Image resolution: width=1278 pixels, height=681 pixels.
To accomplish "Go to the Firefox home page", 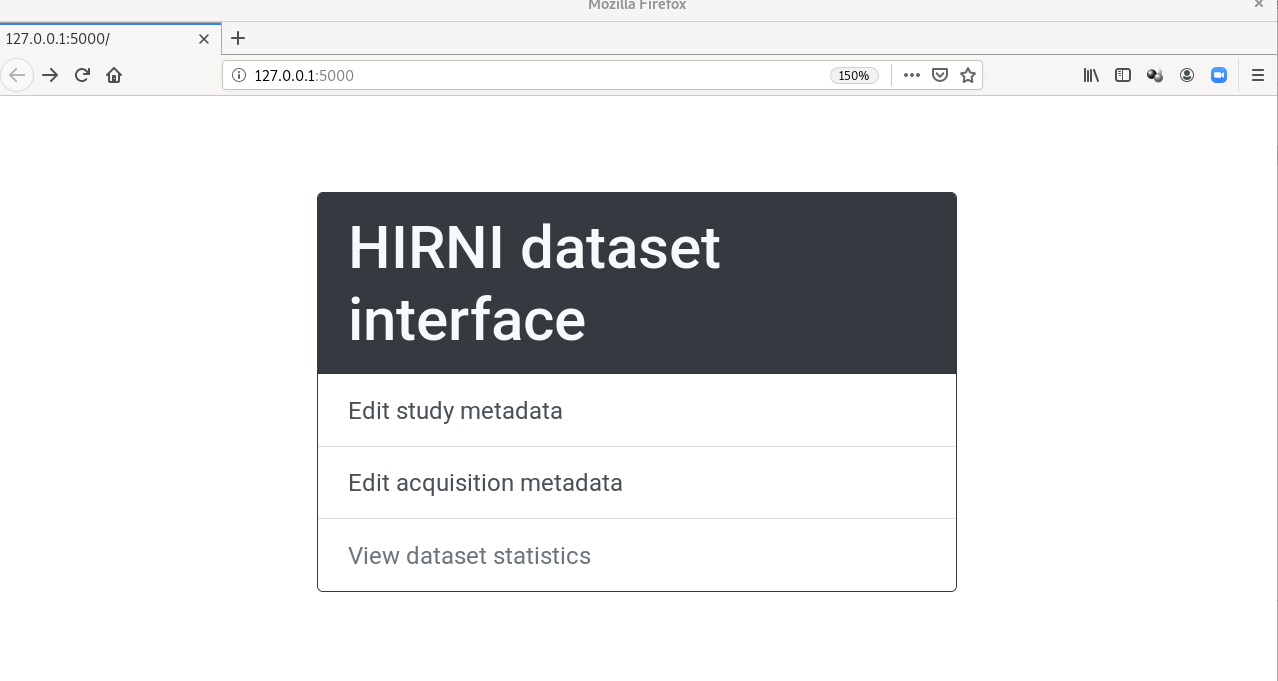I will (114, 75).
